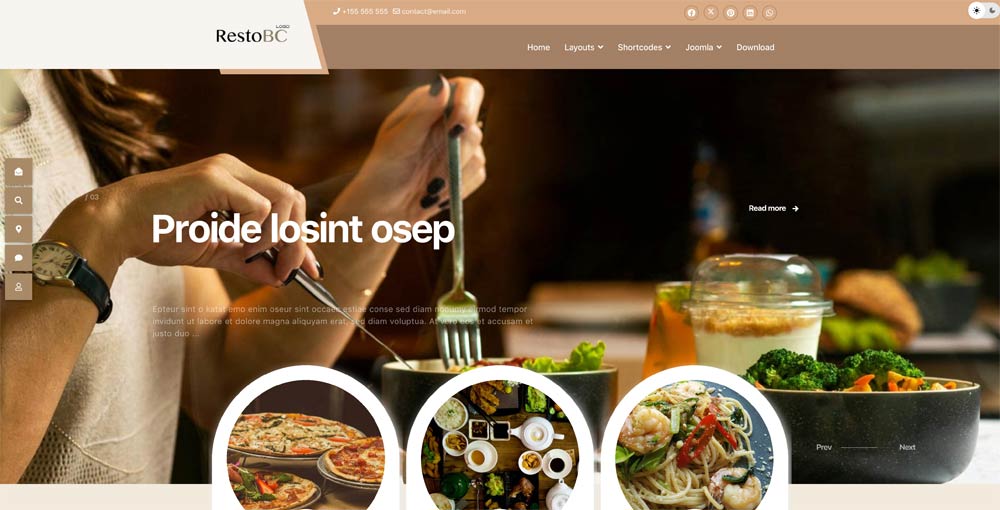Open the LinkedIn social icon
1000x510 pixels.
click(x=750, y=13)
